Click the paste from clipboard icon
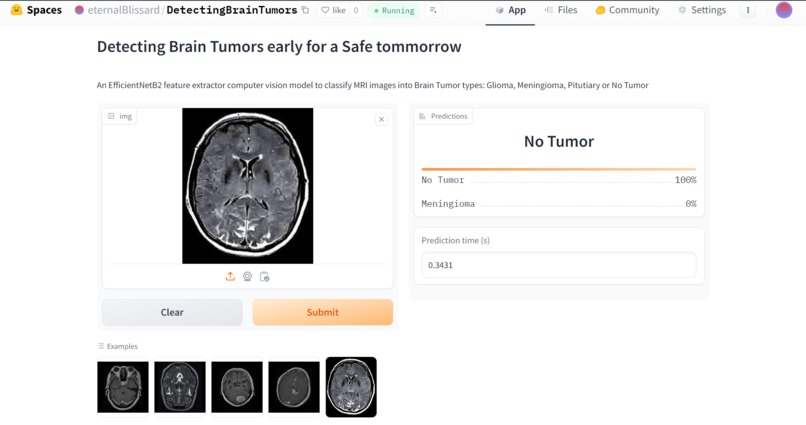This screenshot has width=806, height=425. pyautogui.click(x=265, y=276)
